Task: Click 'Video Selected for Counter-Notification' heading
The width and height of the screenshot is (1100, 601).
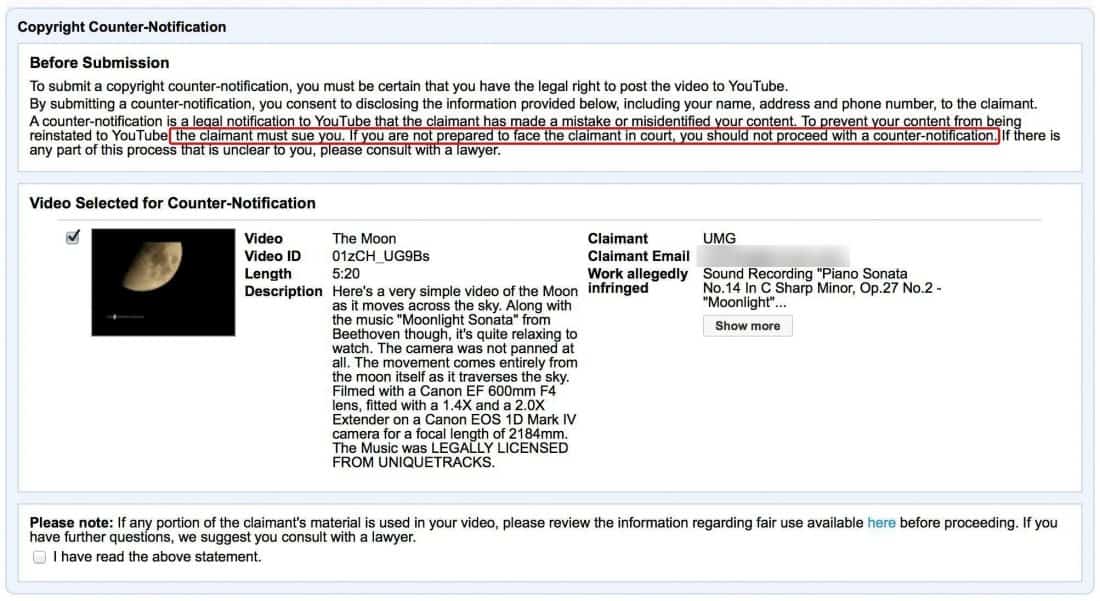Action: [172, 203]
